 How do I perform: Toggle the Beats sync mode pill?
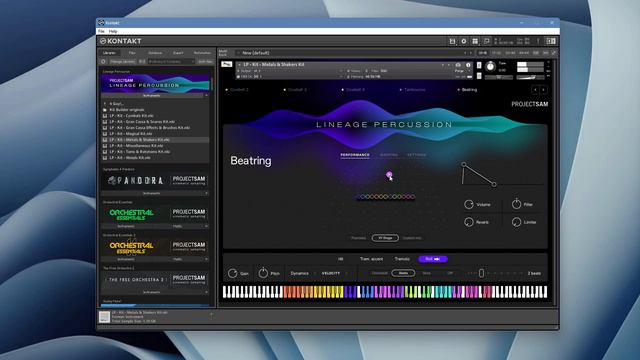click(403, 273)
